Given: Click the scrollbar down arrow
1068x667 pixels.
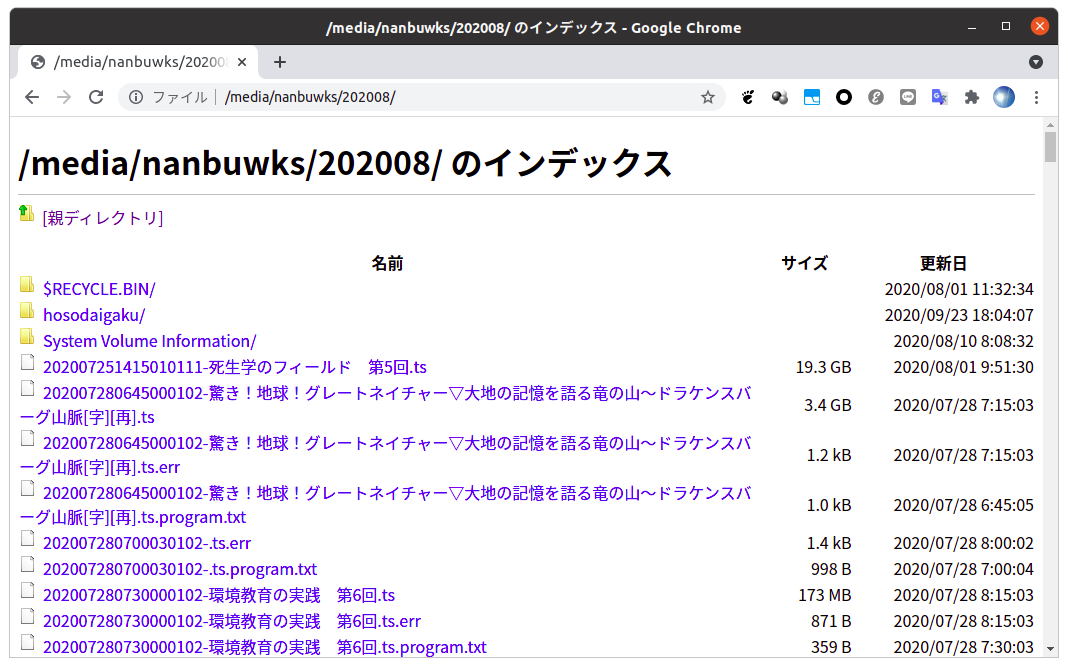Looking at the screenshot, I should [x=1050, y=649].
